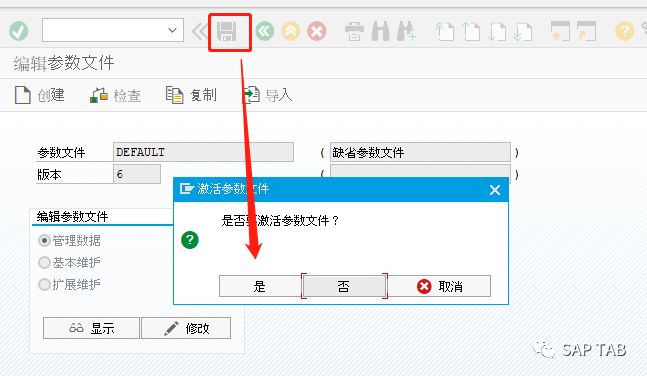The height and width of the screenshot is (376, 647).
Task: Confirm activation with 是 button
Action: click(x=260, y=286)
